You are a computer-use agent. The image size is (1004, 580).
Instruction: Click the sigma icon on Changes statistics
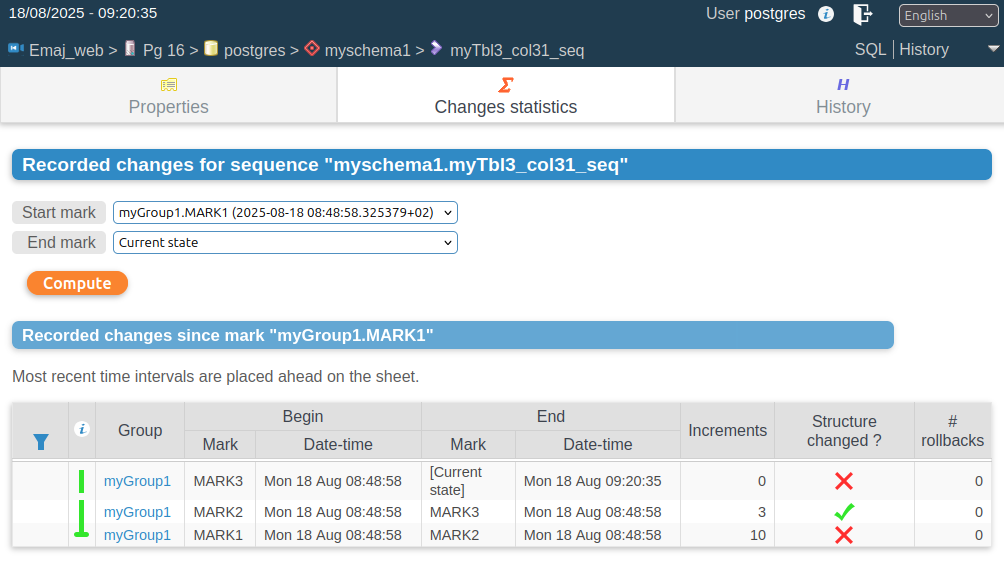tap(506, 85)
